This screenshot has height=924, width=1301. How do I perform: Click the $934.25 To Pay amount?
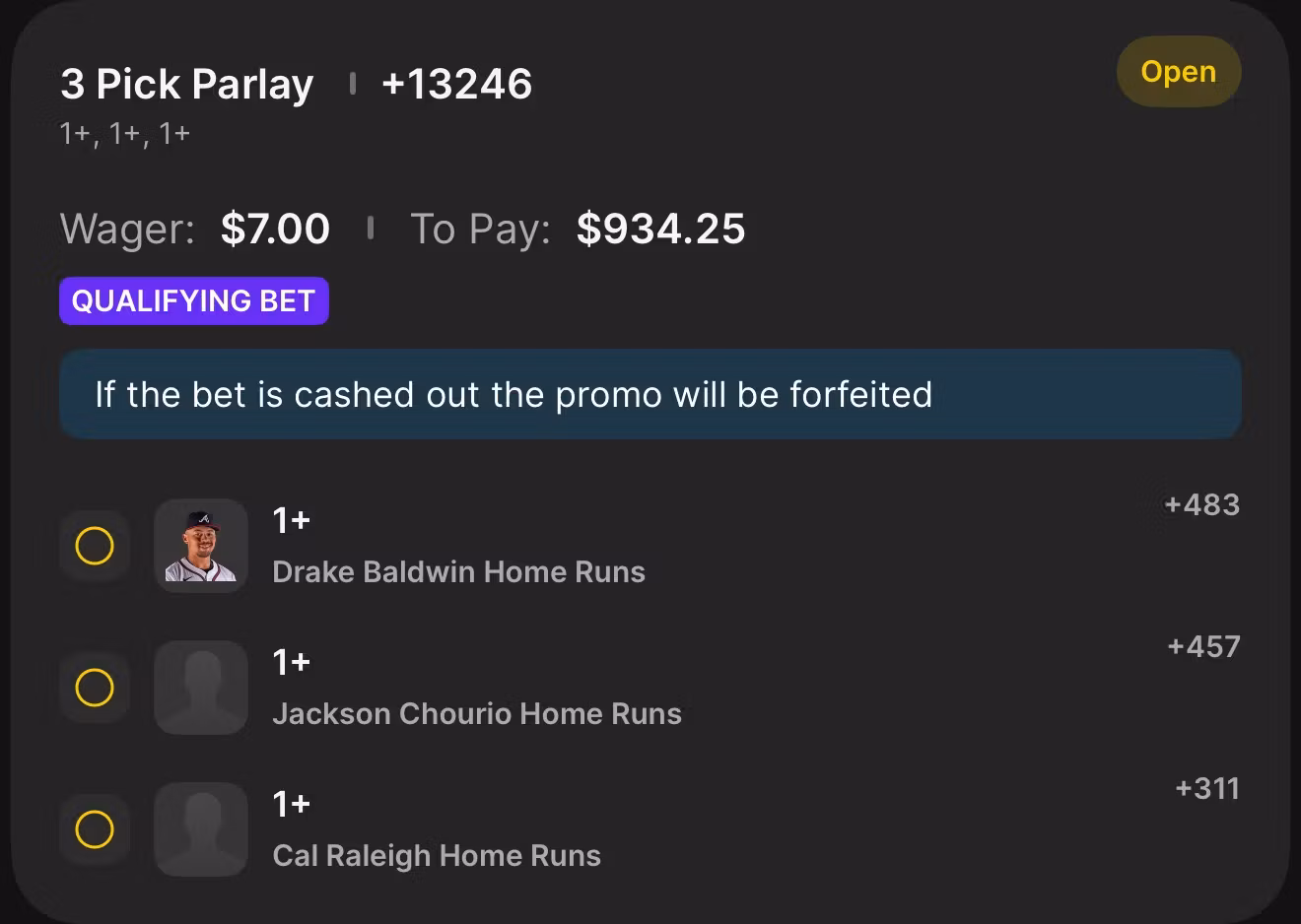tap(660, 229)
